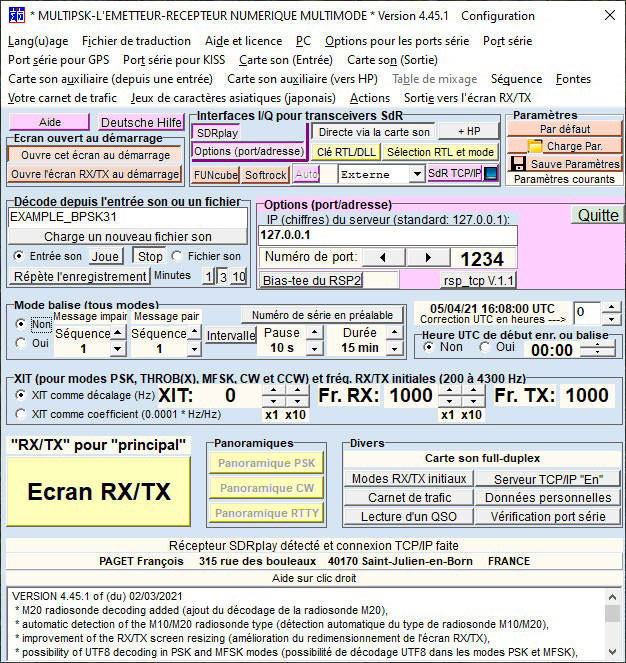The image size is (626, 663).
Task: Decrease port number with left arrow
Action: [383, 257]
